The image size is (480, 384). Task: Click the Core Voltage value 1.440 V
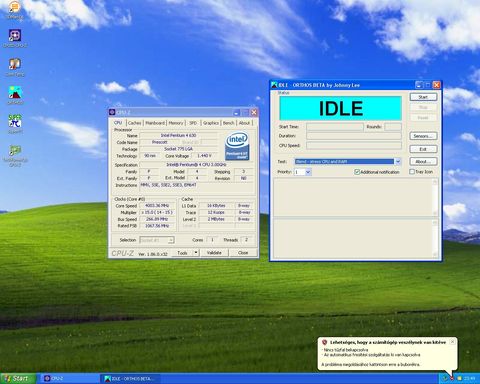click(204, 156)
